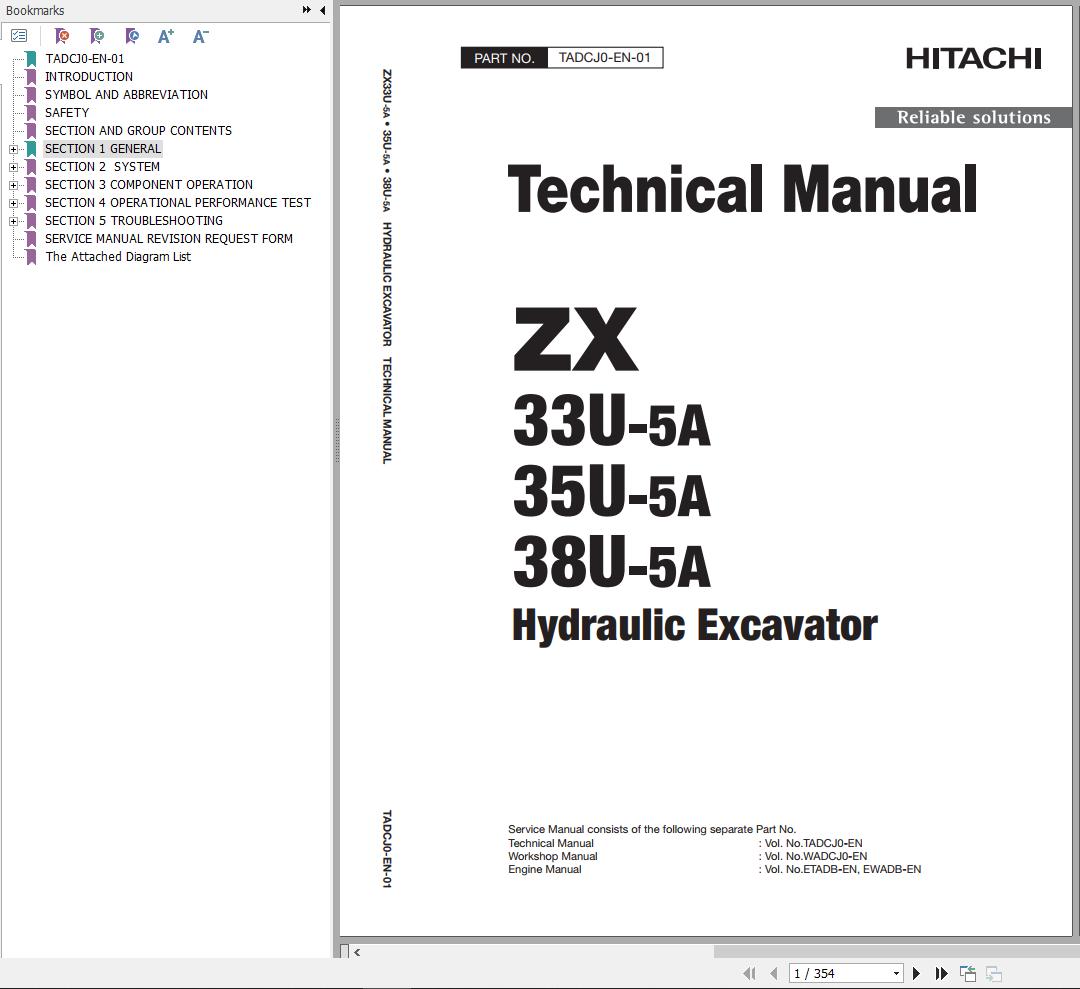Expand SECTION 5 TROUBLESHOOTING tree node
Image resolution: width=1080 pixels, height=989 pixels.
(x=13, y=220)
